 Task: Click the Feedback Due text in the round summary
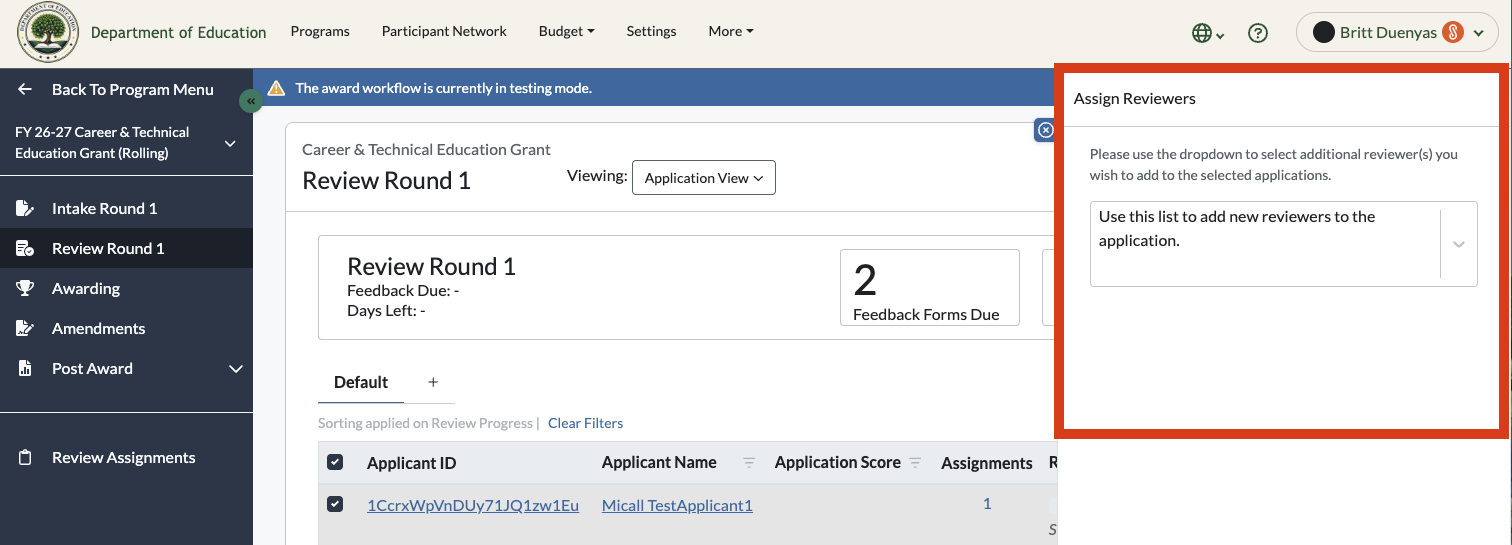click(403, 291)
